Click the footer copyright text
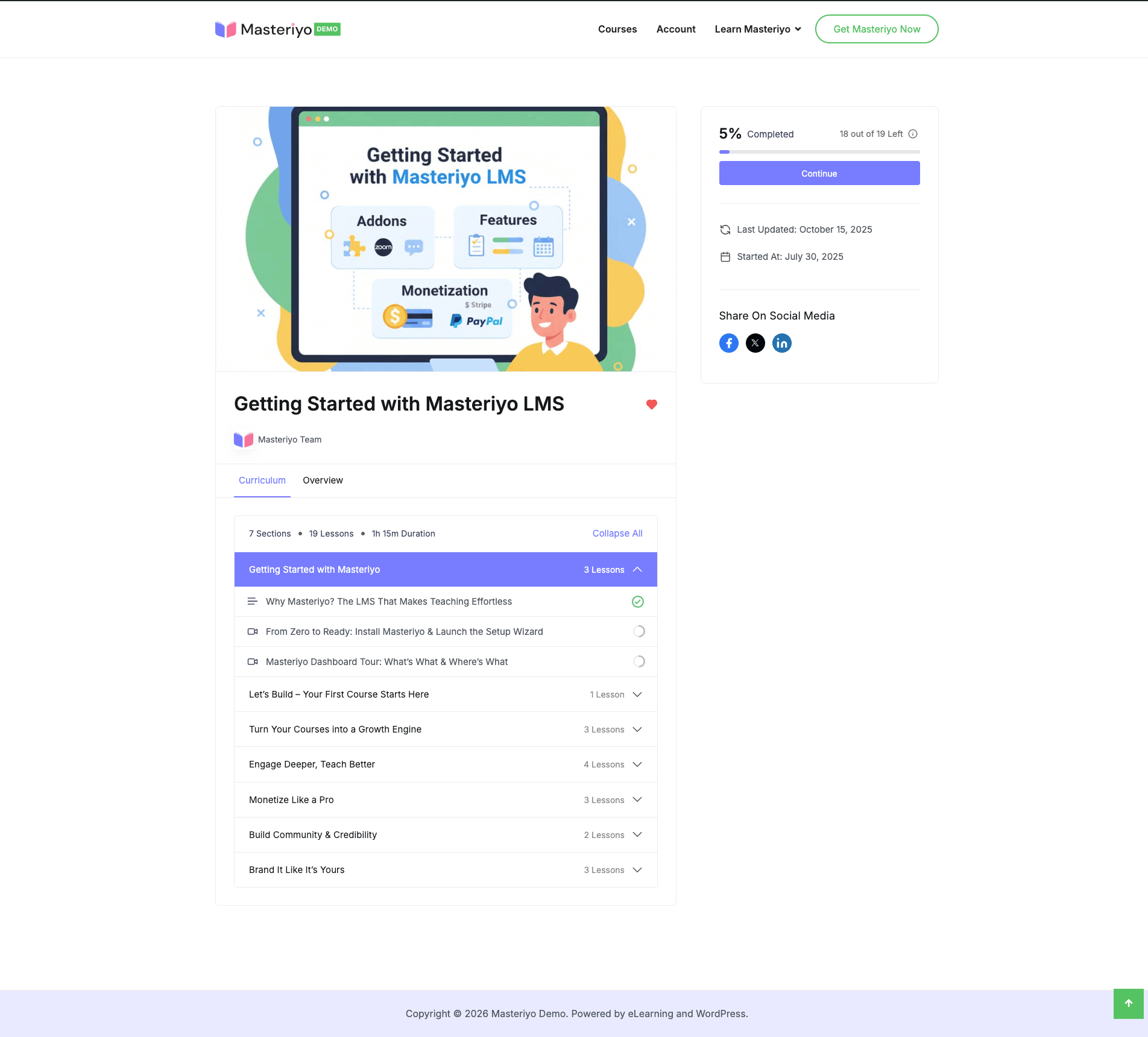The height and width of the screenshot is (1037, 1148). (x=577, y=1013)
